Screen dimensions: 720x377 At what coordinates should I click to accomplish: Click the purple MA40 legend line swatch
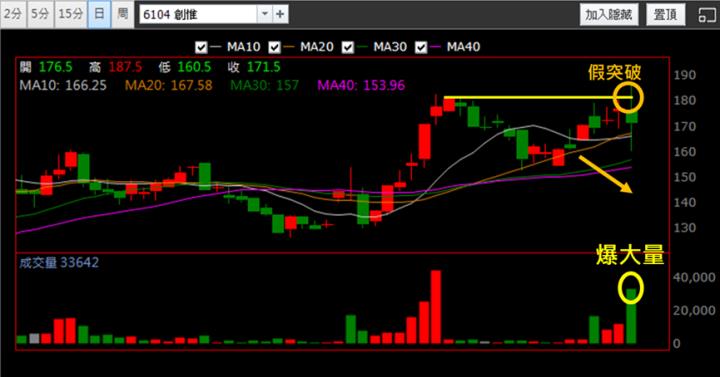pyautogui.click(x=435, y=46)
